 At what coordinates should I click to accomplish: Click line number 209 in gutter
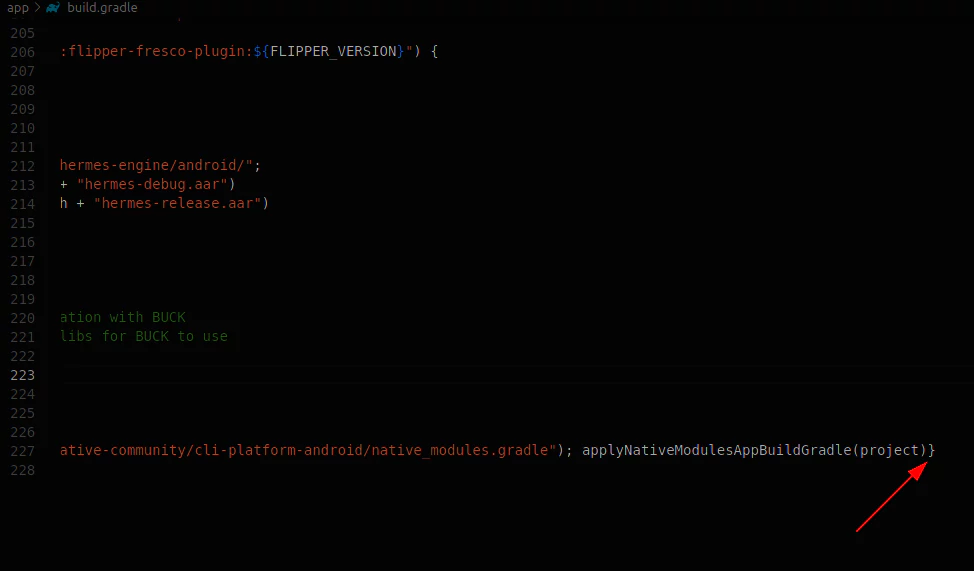[x=23, y=109]
